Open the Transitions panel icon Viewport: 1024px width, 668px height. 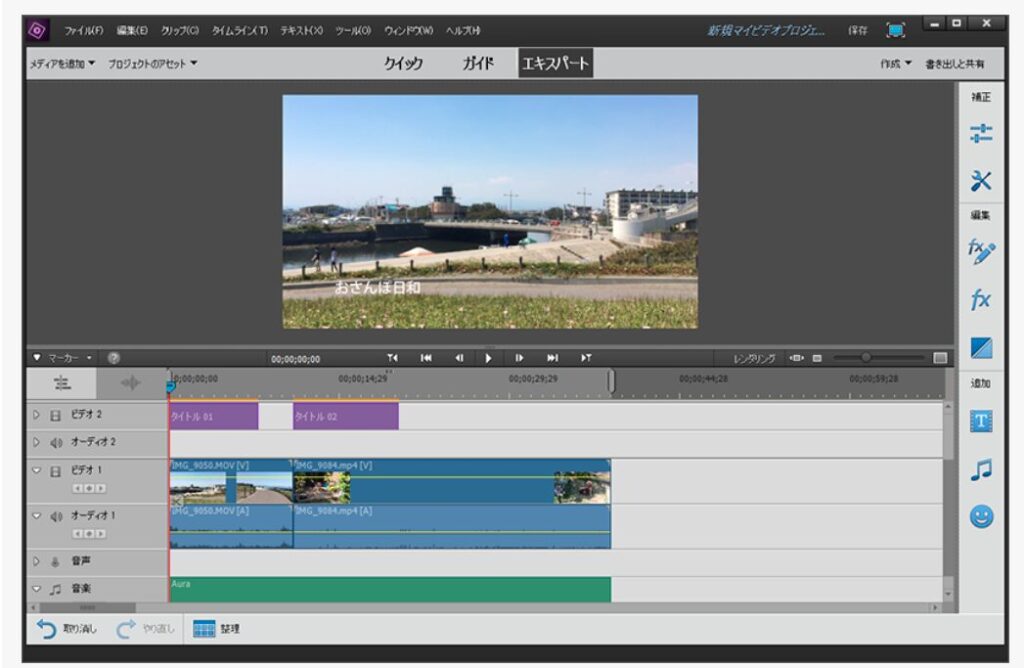click(x=981, y=348)
